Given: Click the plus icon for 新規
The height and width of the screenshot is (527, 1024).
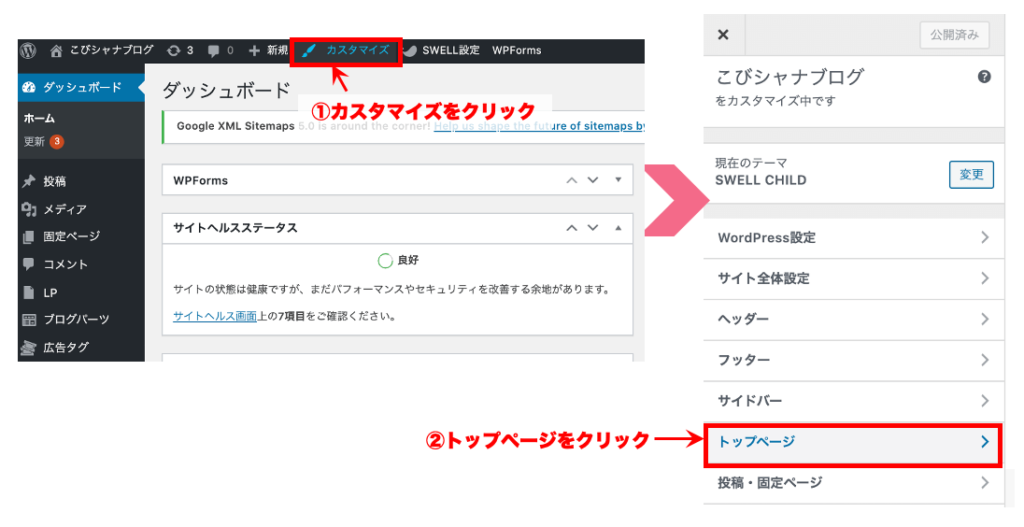Looking at the screenshot, I should pyautogui.click(x=254, y=50).
